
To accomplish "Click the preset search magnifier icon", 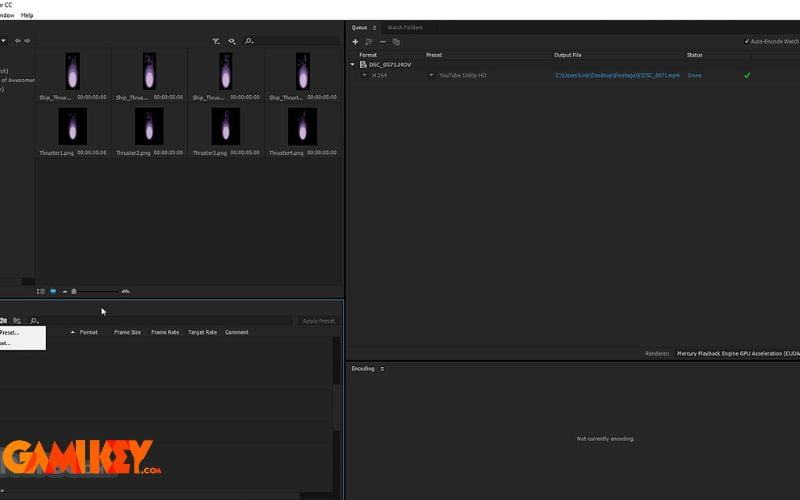I will [x=34, y=320].
